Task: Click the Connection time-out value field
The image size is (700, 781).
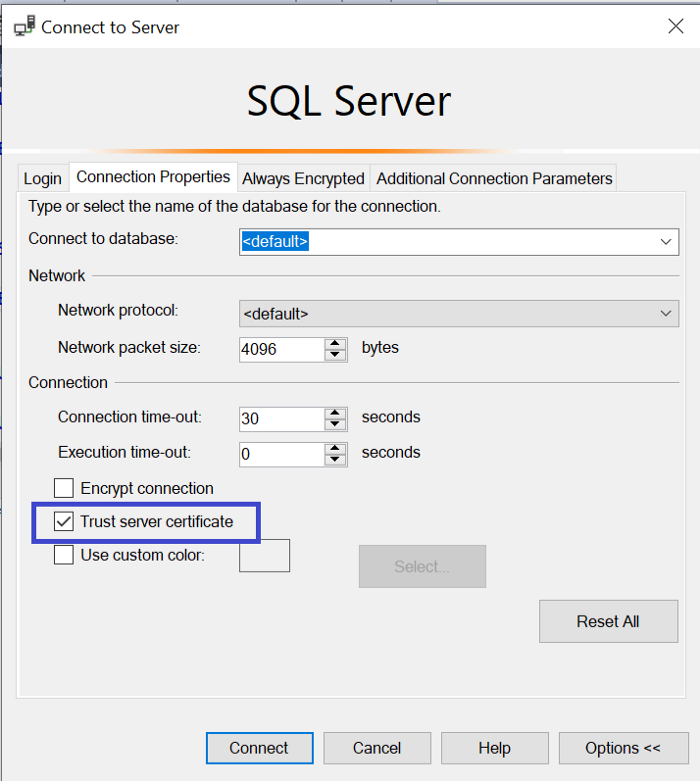Action: tap(281, 419)
